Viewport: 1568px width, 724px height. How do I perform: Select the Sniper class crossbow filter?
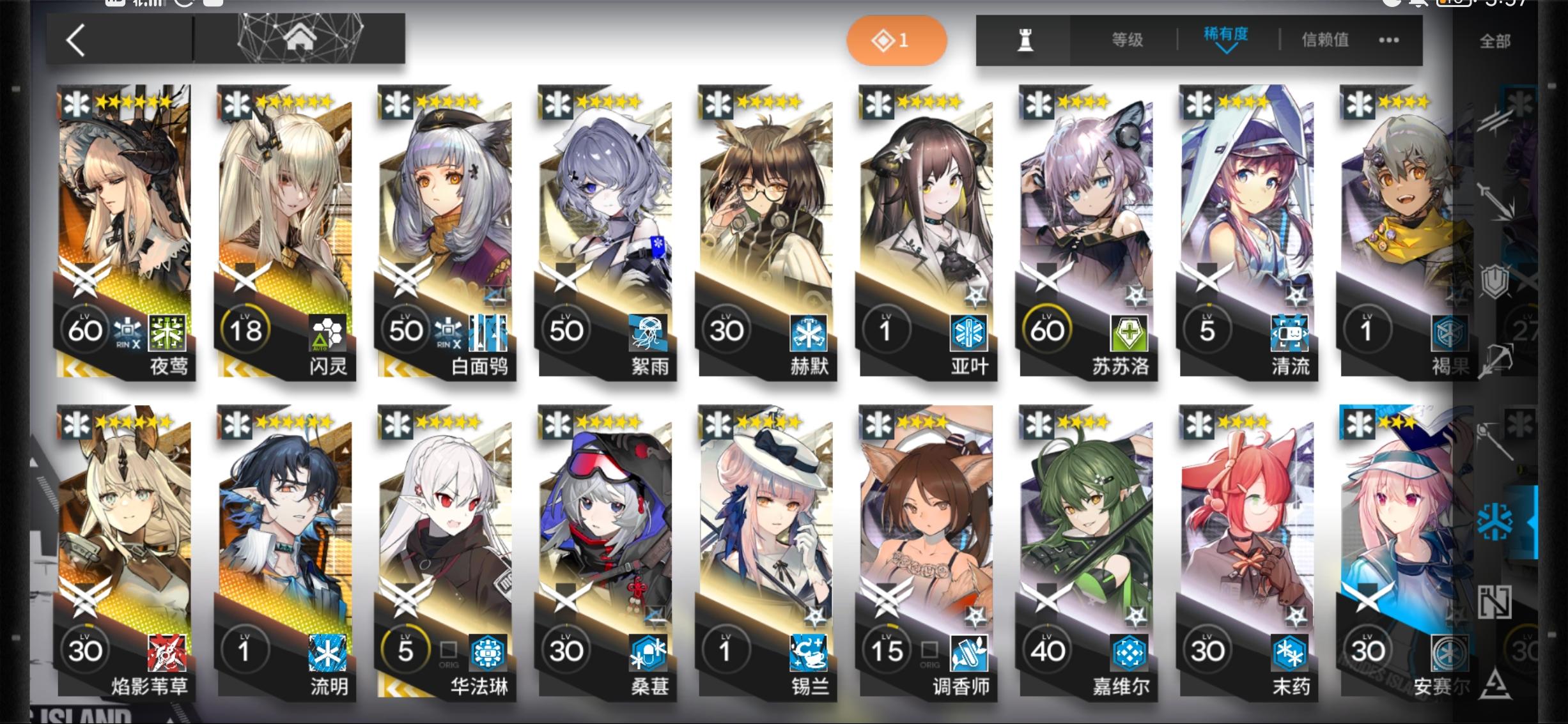pos(1496,361)
